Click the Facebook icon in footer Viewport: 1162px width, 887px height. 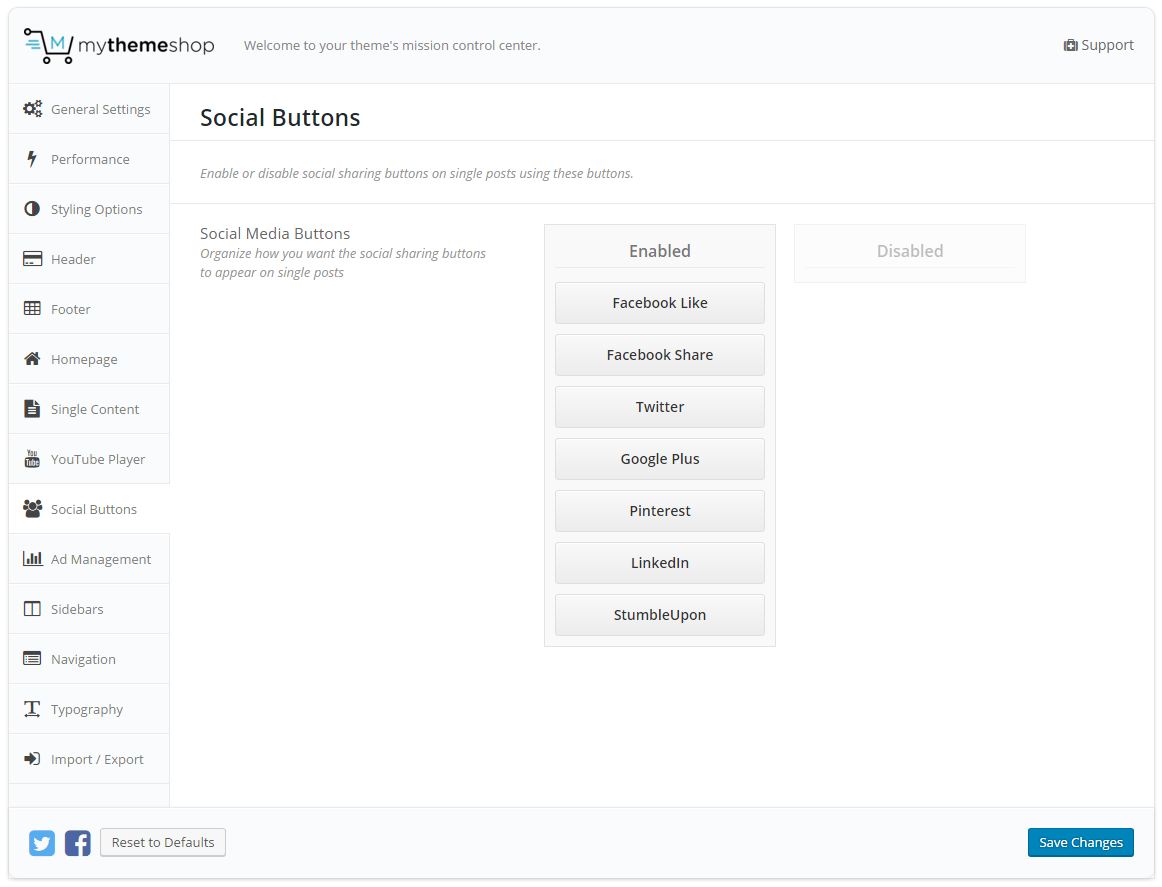point(78,843)
